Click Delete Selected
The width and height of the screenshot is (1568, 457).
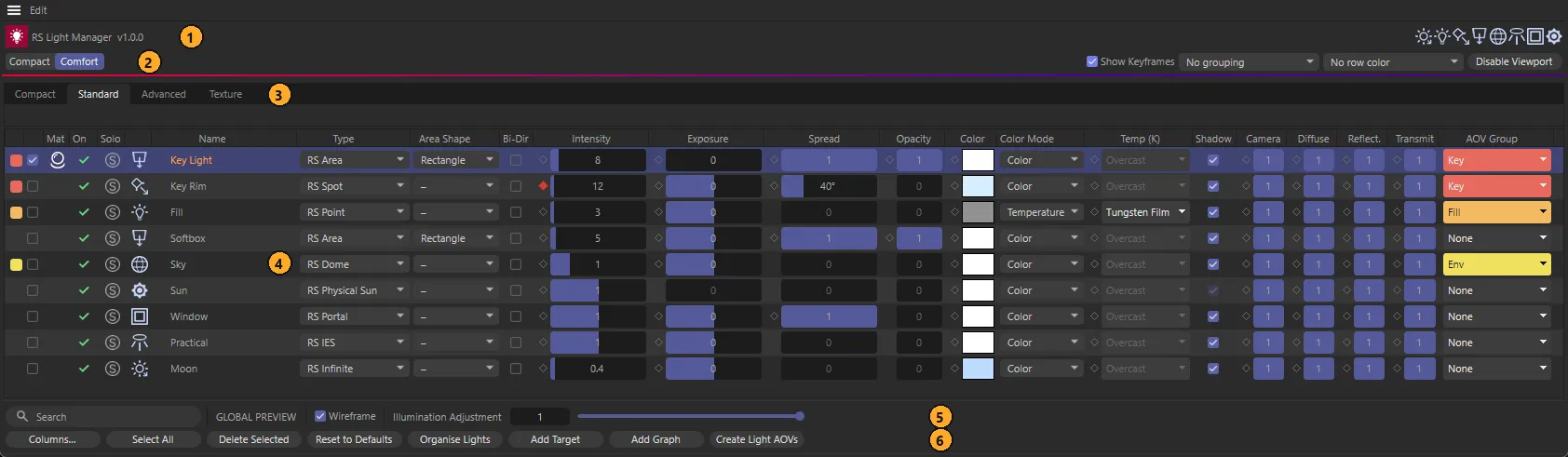253,439
